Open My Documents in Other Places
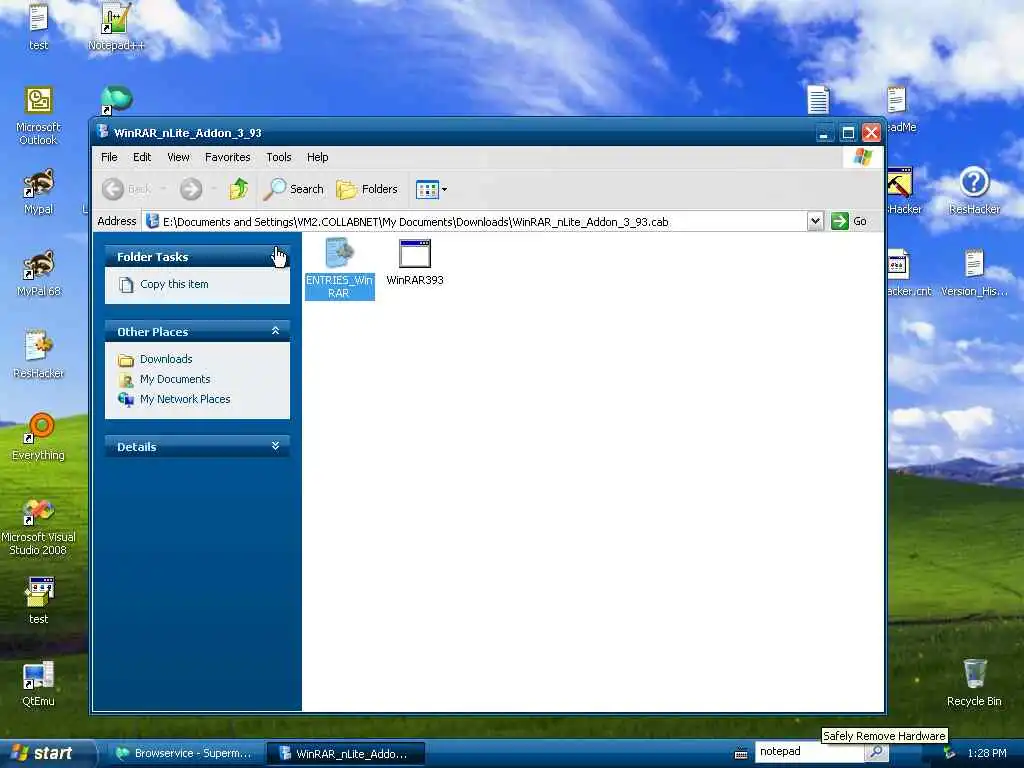This screenshot has width=1024, height=768. pyautogui.click(x=175, y=379)
